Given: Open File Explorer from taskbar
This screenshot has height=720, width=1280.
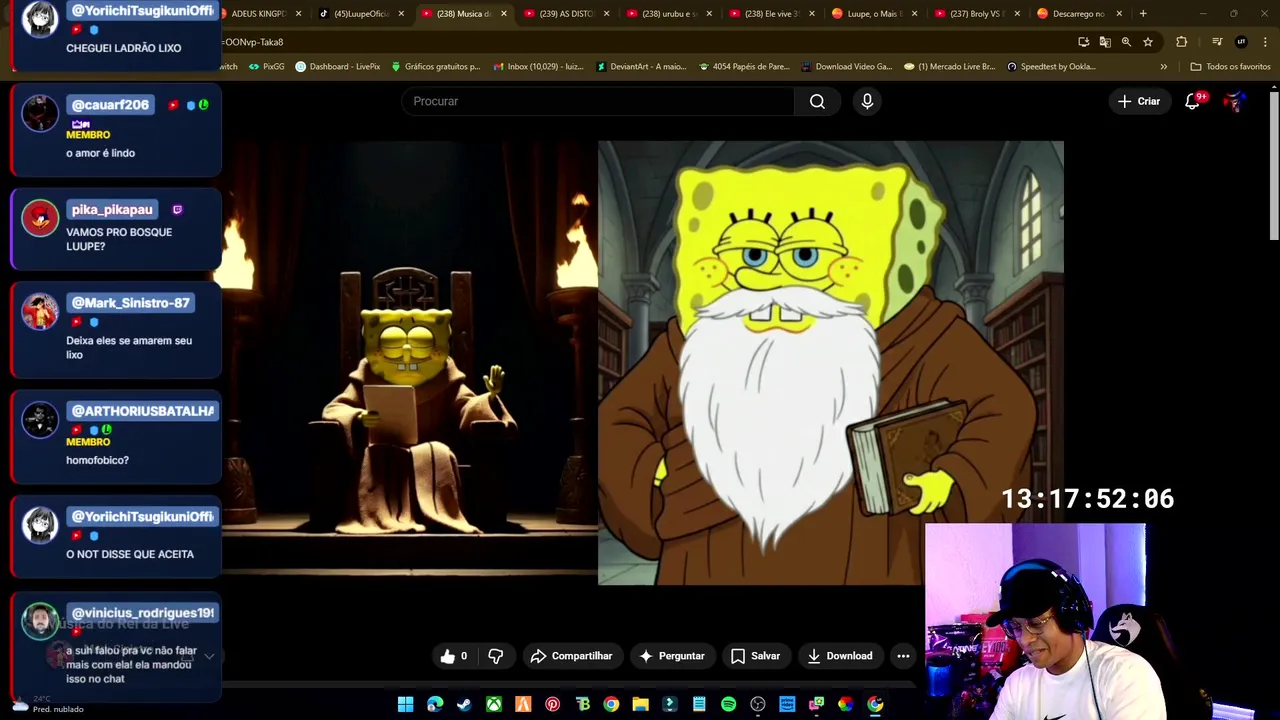Looking at the screenshot, I should tap(640, 704).
